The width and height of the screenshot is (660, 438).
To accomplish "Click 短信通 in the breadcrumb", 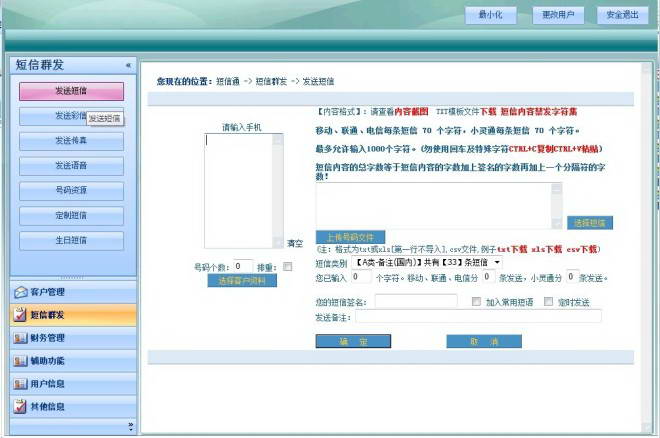I will point(228,82).
